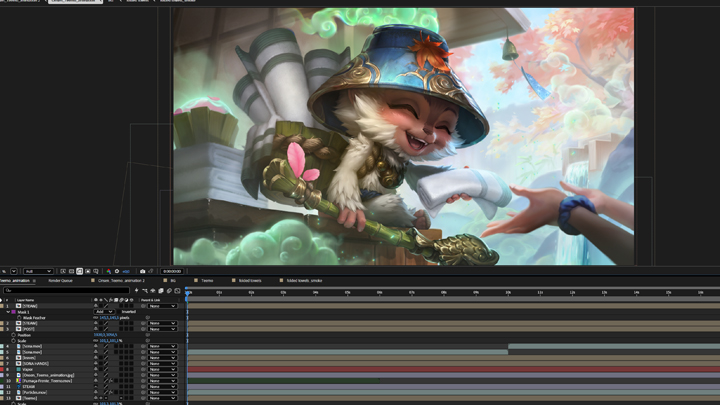The image size is (720, 405).
Task: Toggle constrain proportions link for Mask Feather
Action: [x=96, y=317]
